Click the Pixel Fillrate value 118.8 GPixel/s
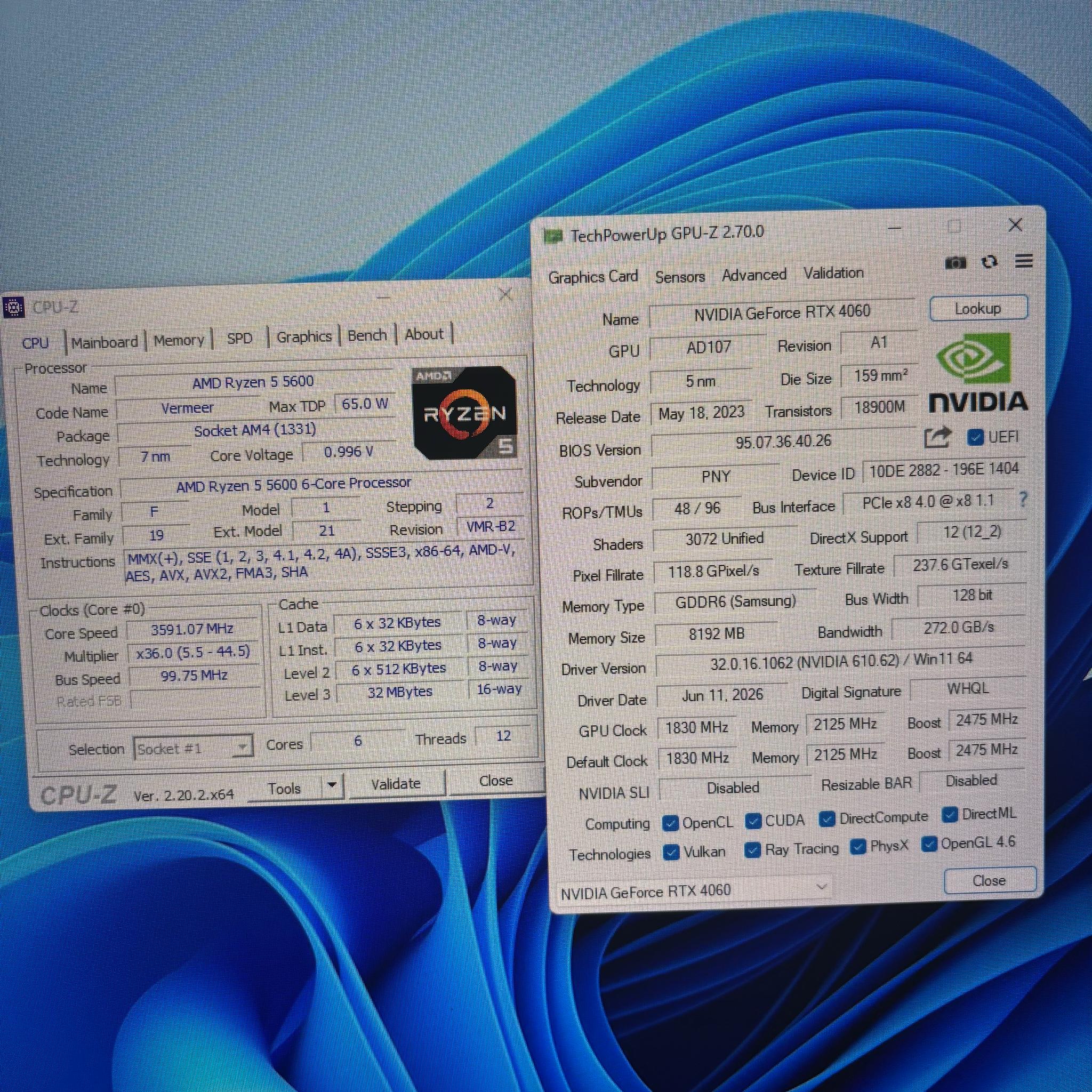This screenshot has width=1092, height=1092. tap(714, 572)
